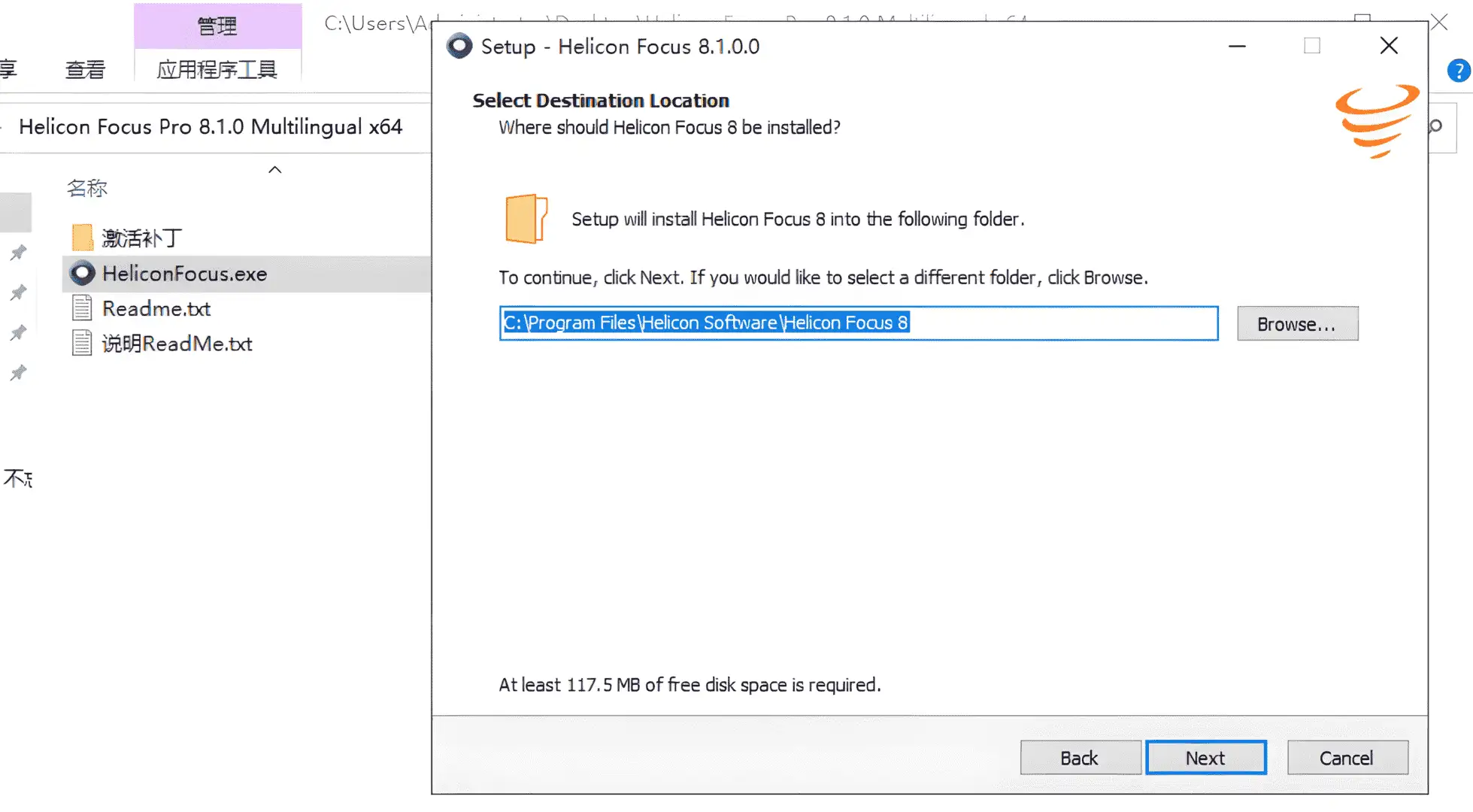The image size is (1473, 812).
Task: Open the 管理 ribbon tab
Action: [x=217, y=26]
